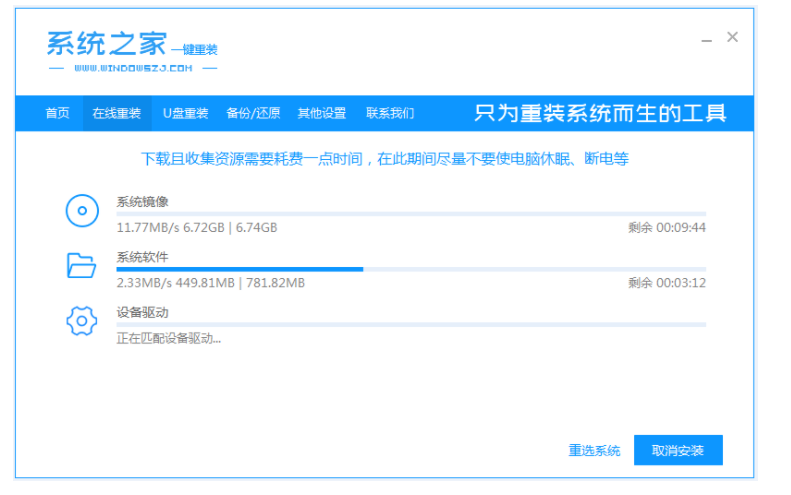Image resolution: width=791 pixels, height=495 pixels.
Task: Click the disc icon beside 系统镜像
Action: 81,210
